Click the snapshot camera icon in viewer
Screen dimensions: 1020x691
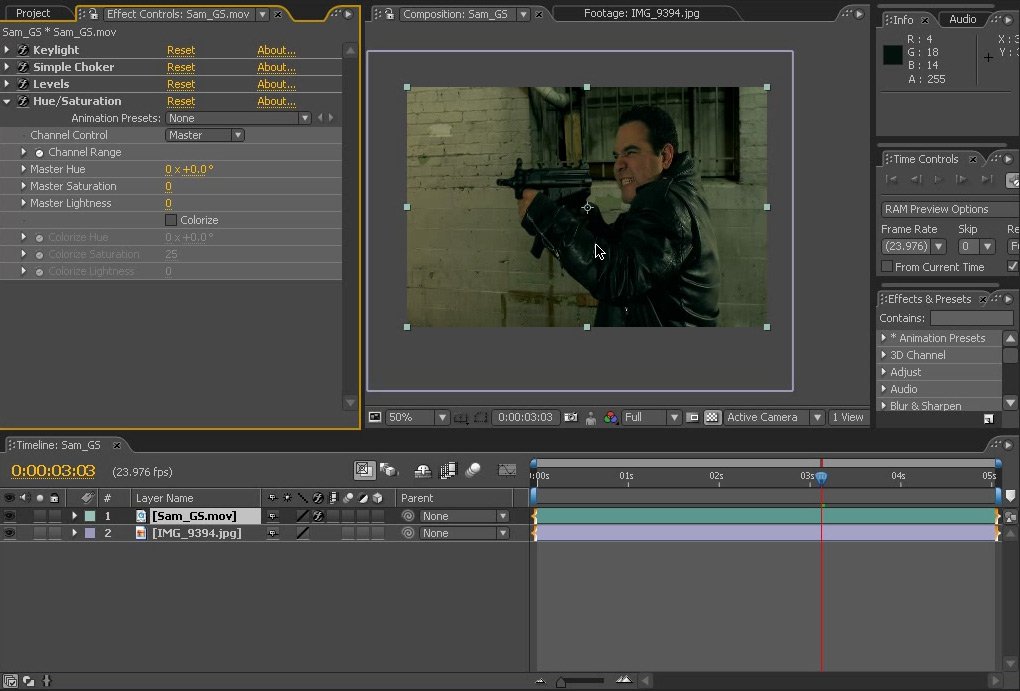point(570,417)
